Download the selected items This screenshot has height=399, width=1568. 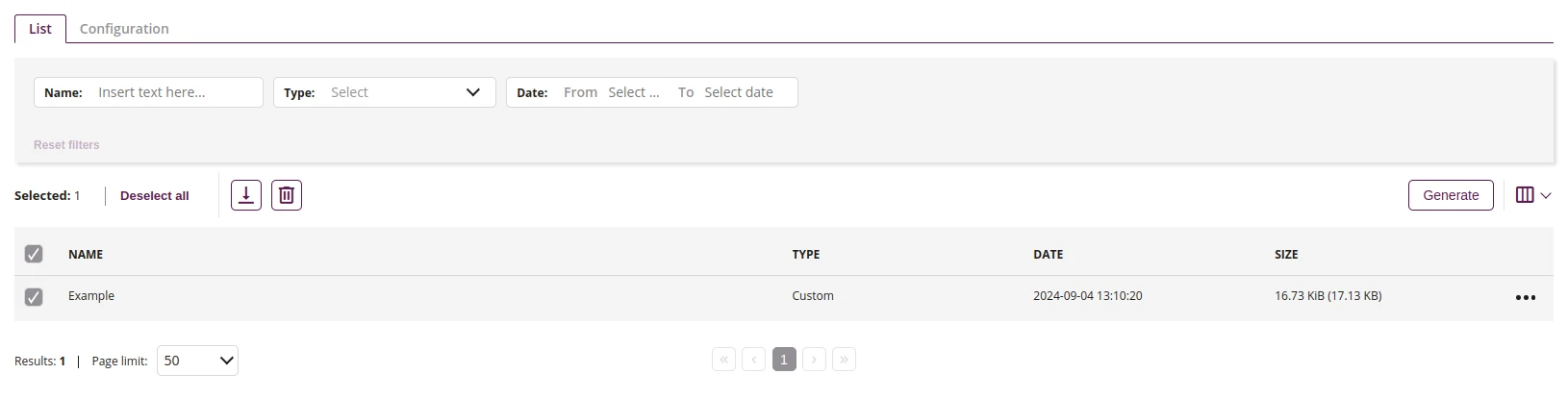246,195
